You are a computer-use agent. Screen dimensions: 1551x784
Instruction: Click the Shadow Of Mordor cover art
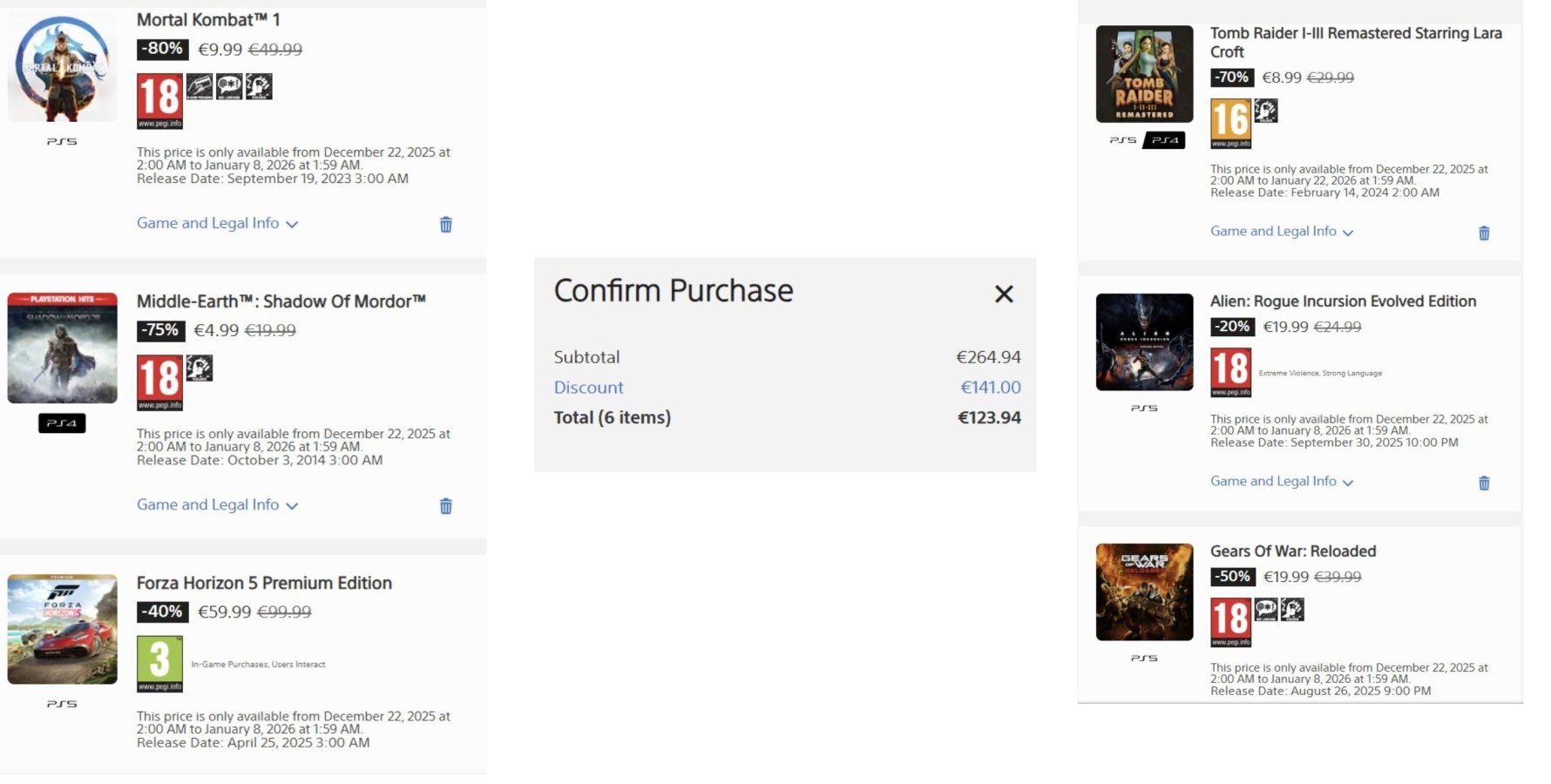coord(63,348)
